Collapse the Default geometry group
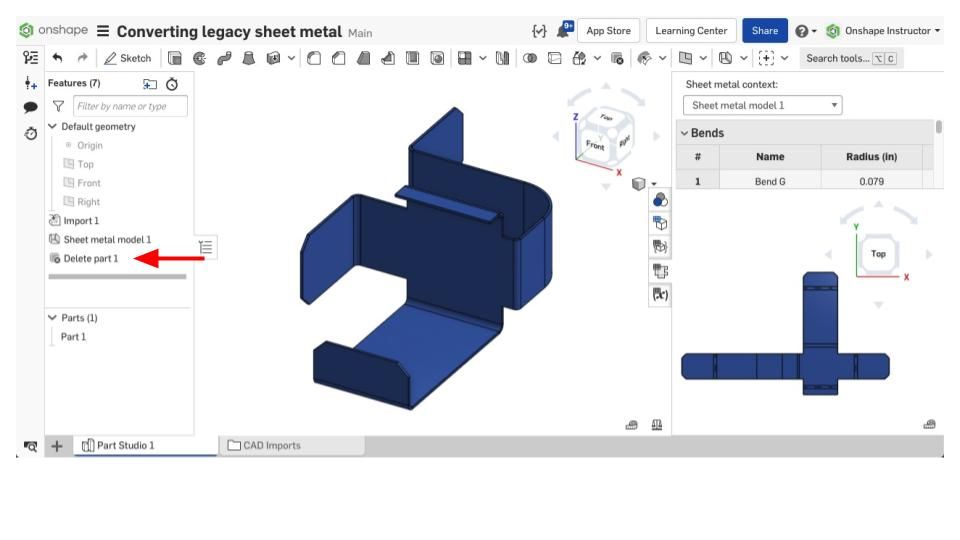Image resolution: width=960 pixels, height=540 pixels. [53, 127]
